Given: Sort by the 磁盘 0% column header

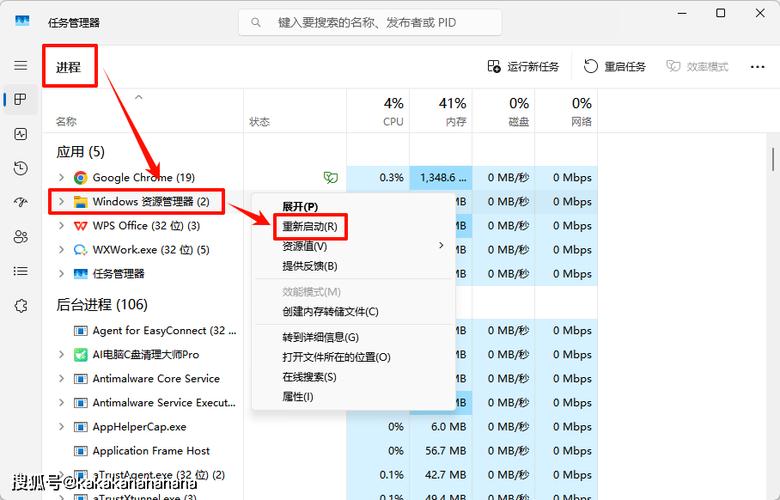Looking at the screenshot, I should [x=503, y=111].
